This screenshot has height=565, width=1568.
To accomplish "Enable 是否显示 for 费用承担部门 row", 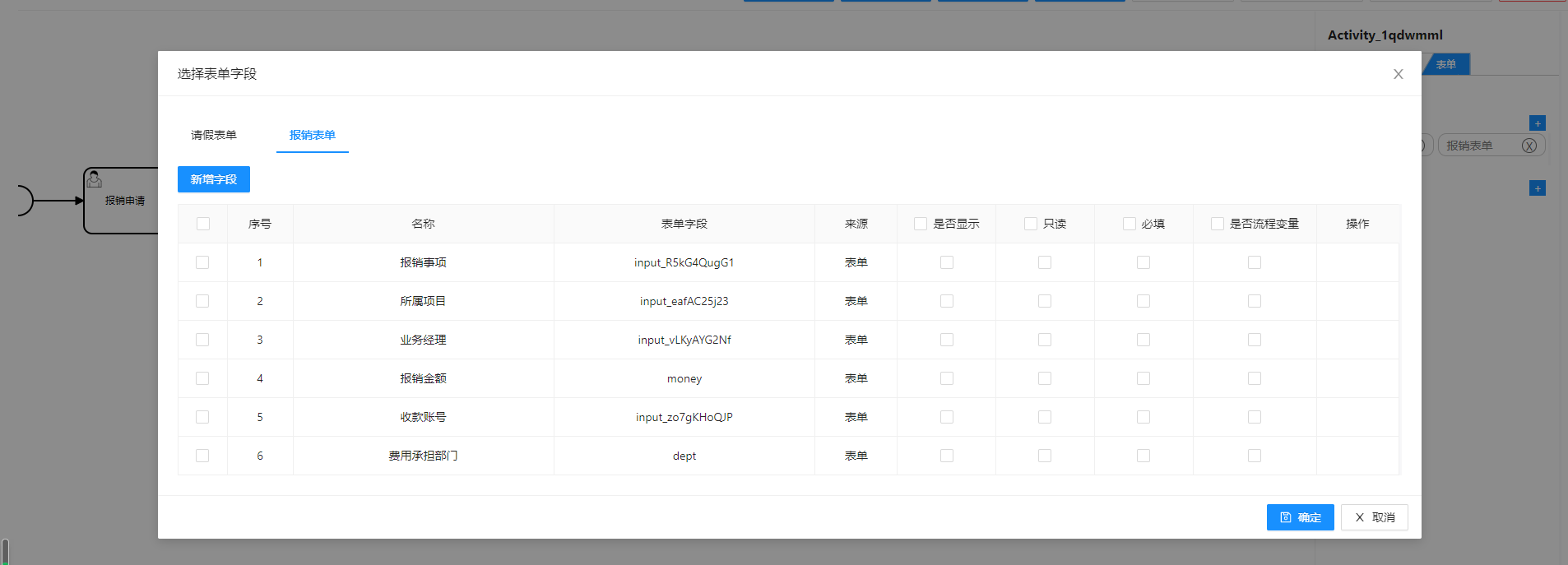I will (947, 456).
